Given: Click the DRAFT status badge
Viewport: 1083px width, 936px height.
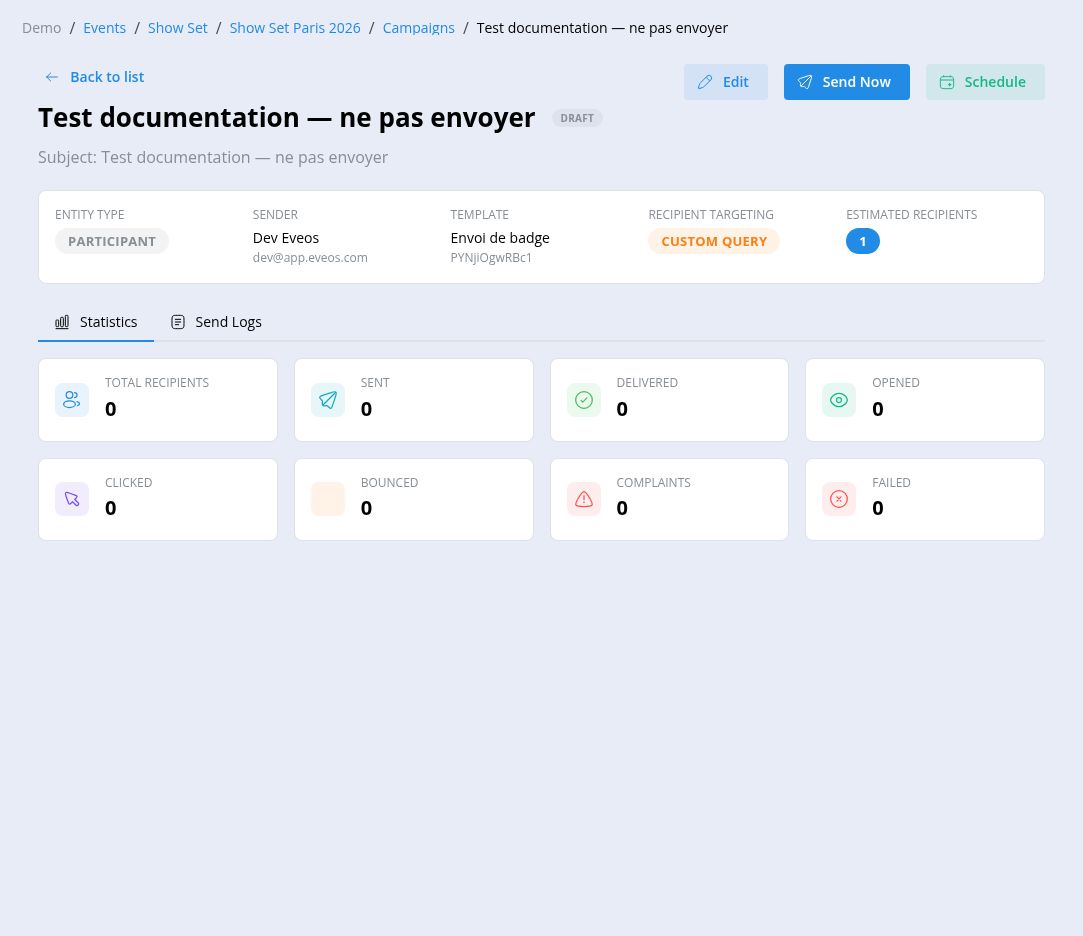Looking at the screenshot, I should (577, 118).
